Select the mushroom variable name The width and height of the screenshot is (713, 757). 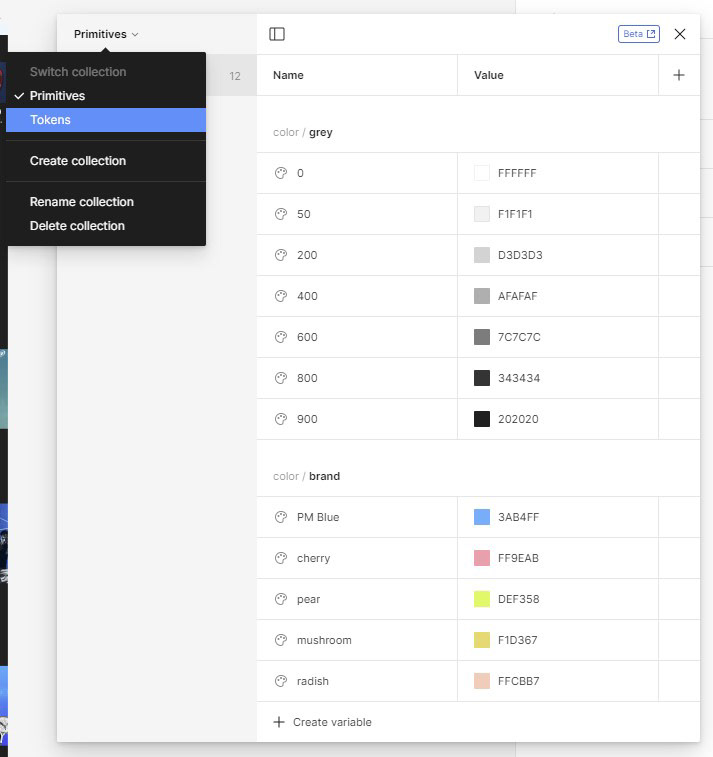(324, 641)
